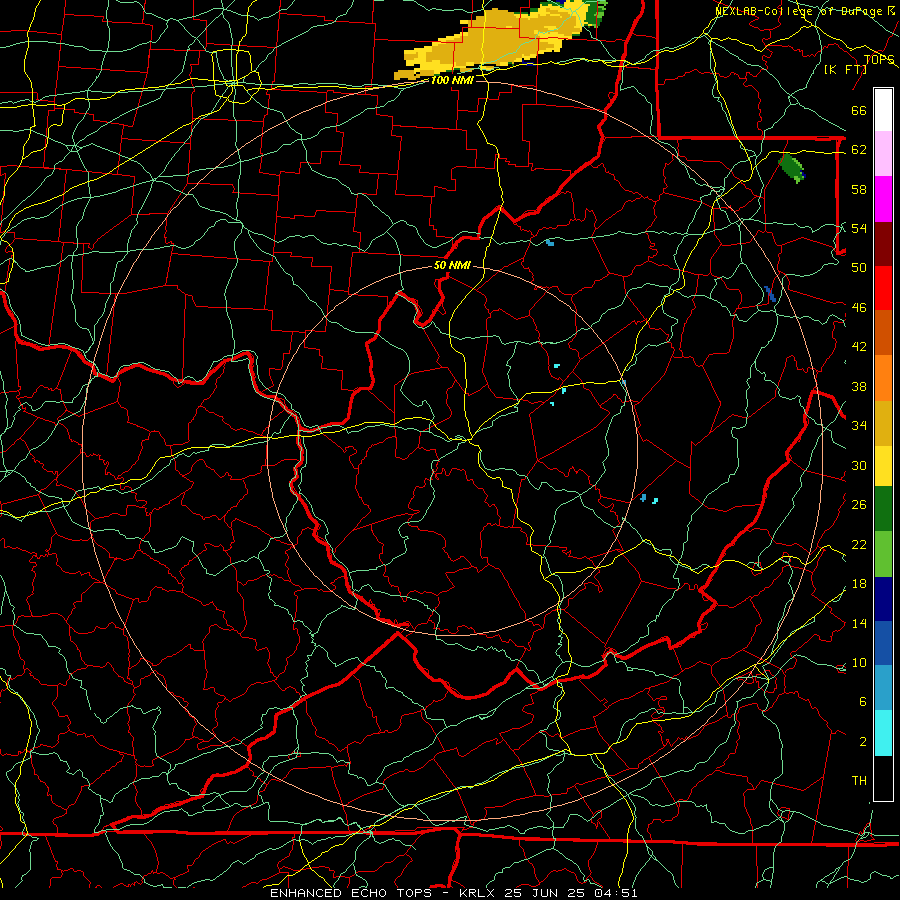Select the yellow swatch beside 30
This screenshot has height=900, width=900.
pyautogui.click(x=883, y=466)
